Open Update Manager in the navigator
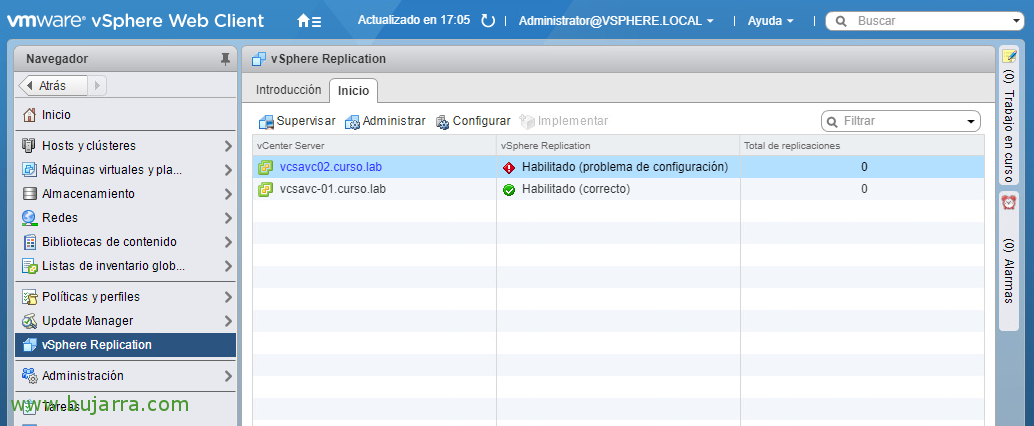This screenshot has width=1034, height=426. (87, 321)
